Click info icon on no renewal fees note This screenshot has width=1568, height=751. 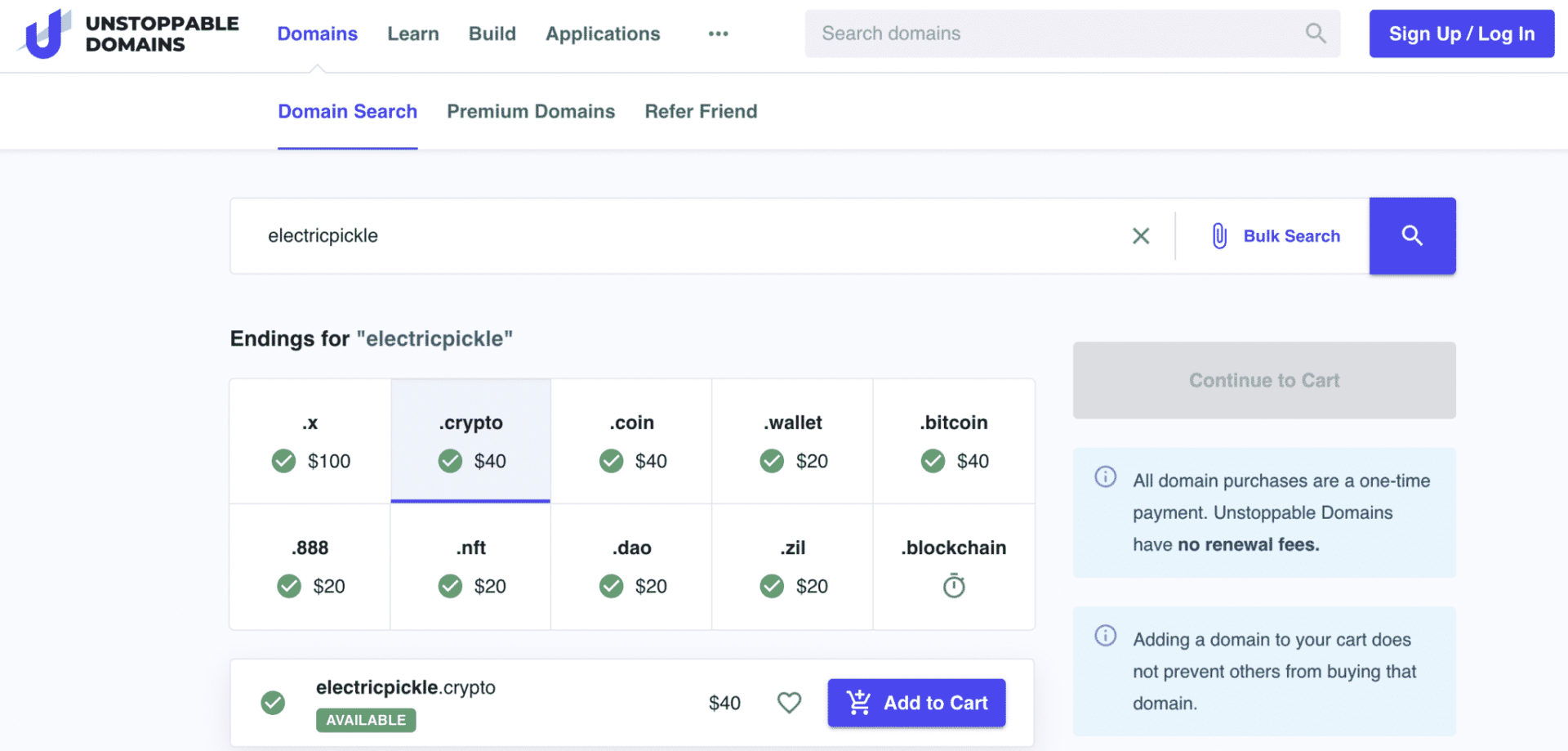coord(1106,476)
